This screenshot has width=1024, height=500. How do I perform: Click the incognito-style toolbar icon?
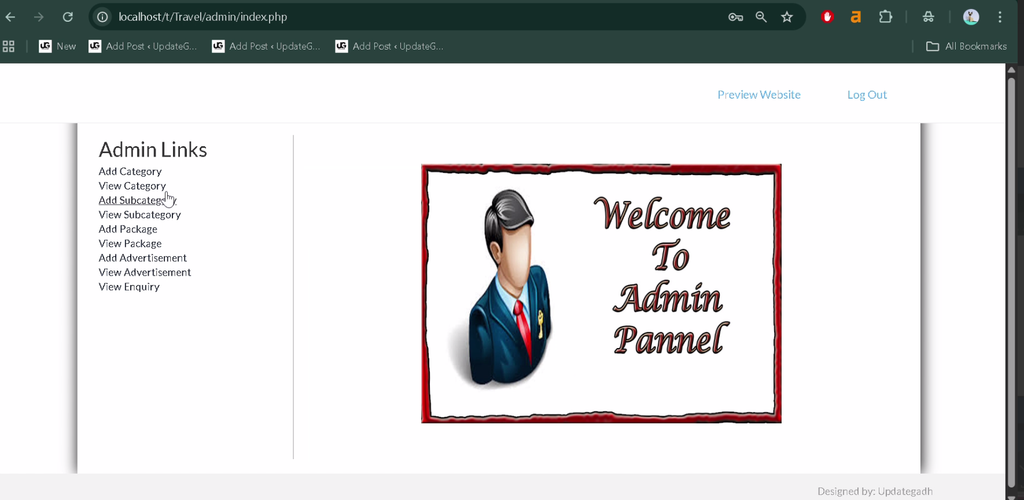click(928, 17)
